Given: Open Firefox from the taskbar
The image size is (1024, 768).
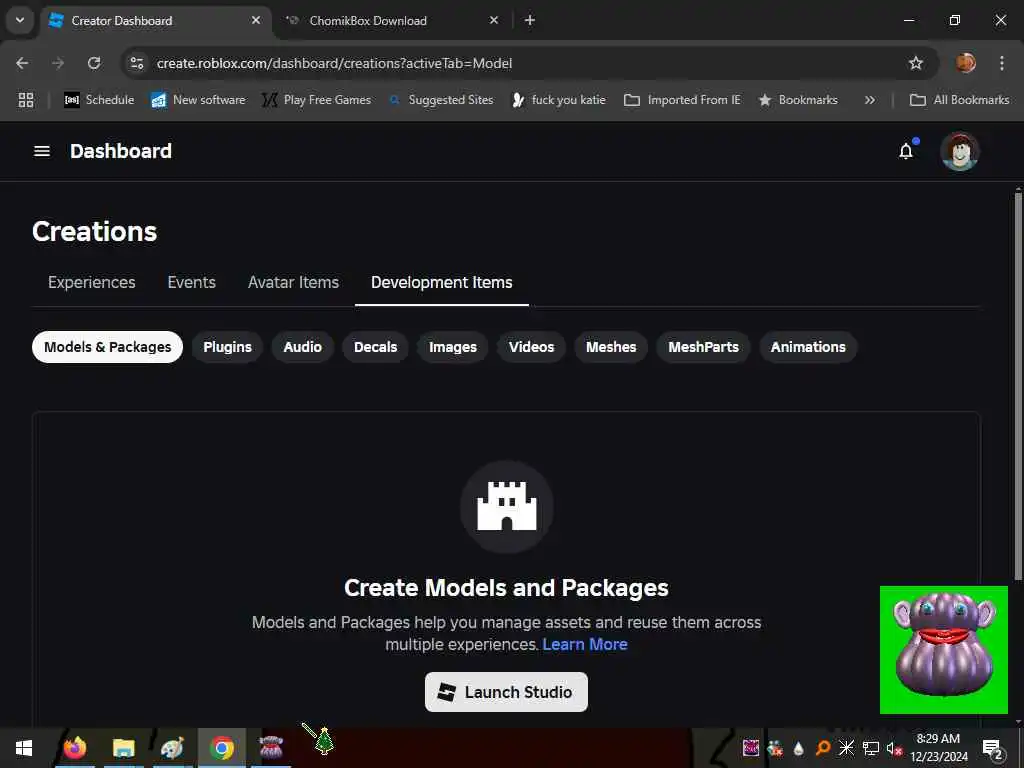Looking at the screenshot, I should pos(75,748).
